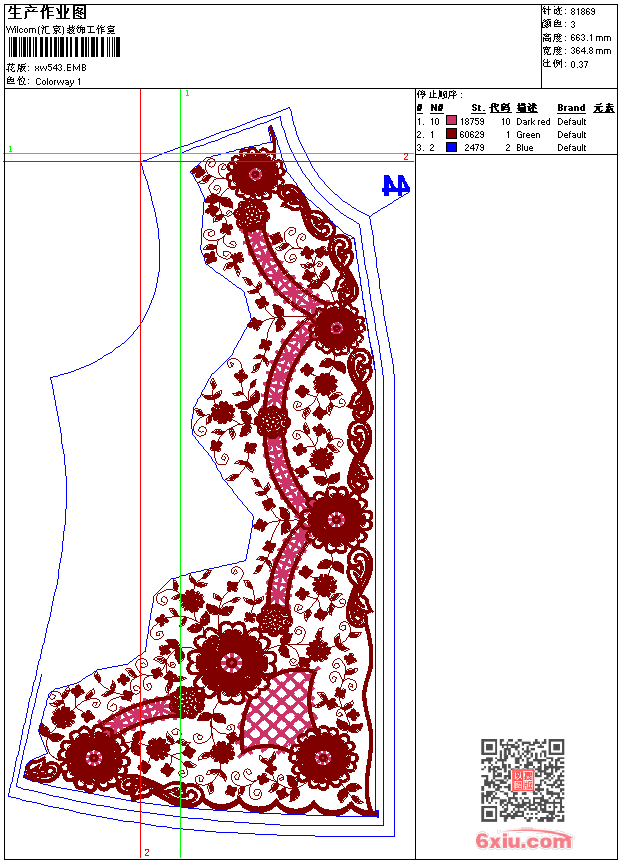Click the Colorway 1 label

tap(58, 82)
